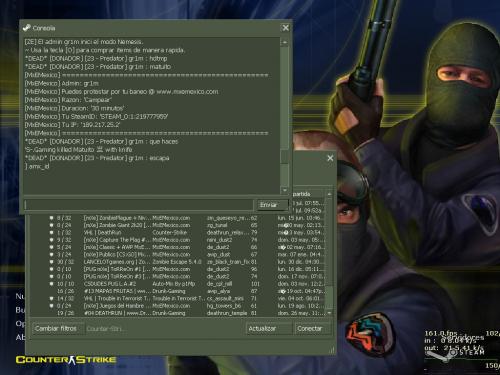Image resolution: width=500 pixels, height=375 pixels.
Task: Click the console scrollbar up arrow
Action: click(x=285, y=42)
